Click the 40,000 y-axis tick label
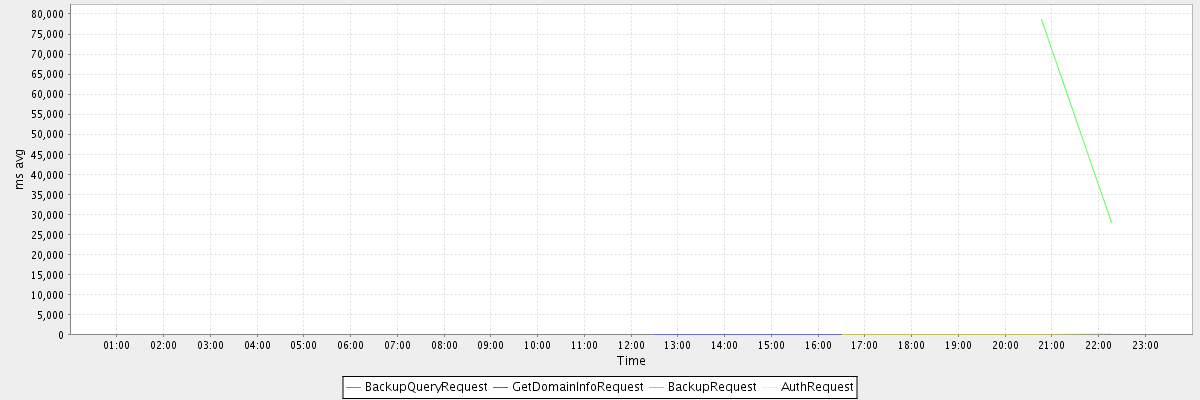This screenshot has width=1200, height=400. (47, 174)
